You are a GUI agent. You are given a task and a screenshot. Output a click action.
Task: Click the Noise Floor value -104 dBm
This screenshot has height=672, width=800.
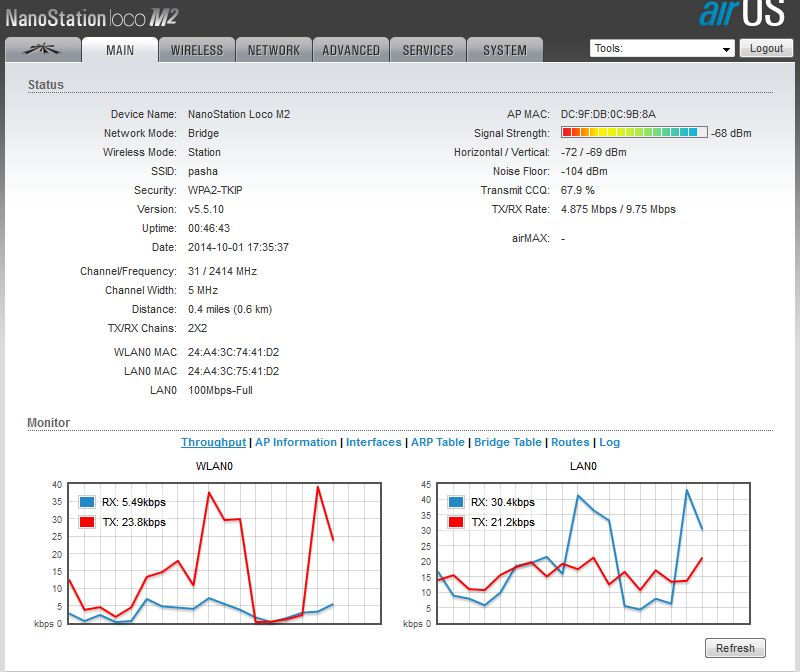pos(584,171)
